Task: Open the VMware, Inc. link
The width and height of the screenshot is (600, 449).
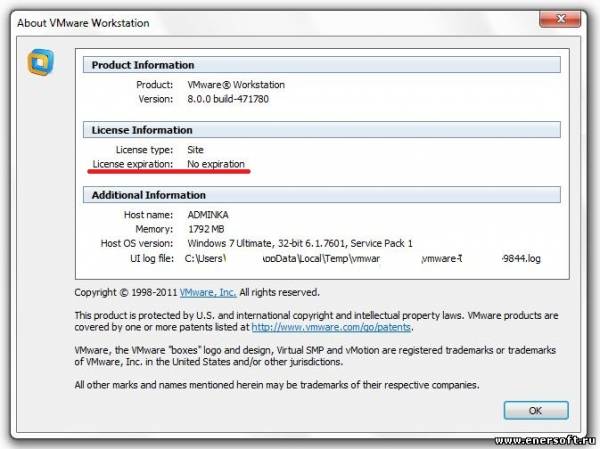Action: [208, 292]
